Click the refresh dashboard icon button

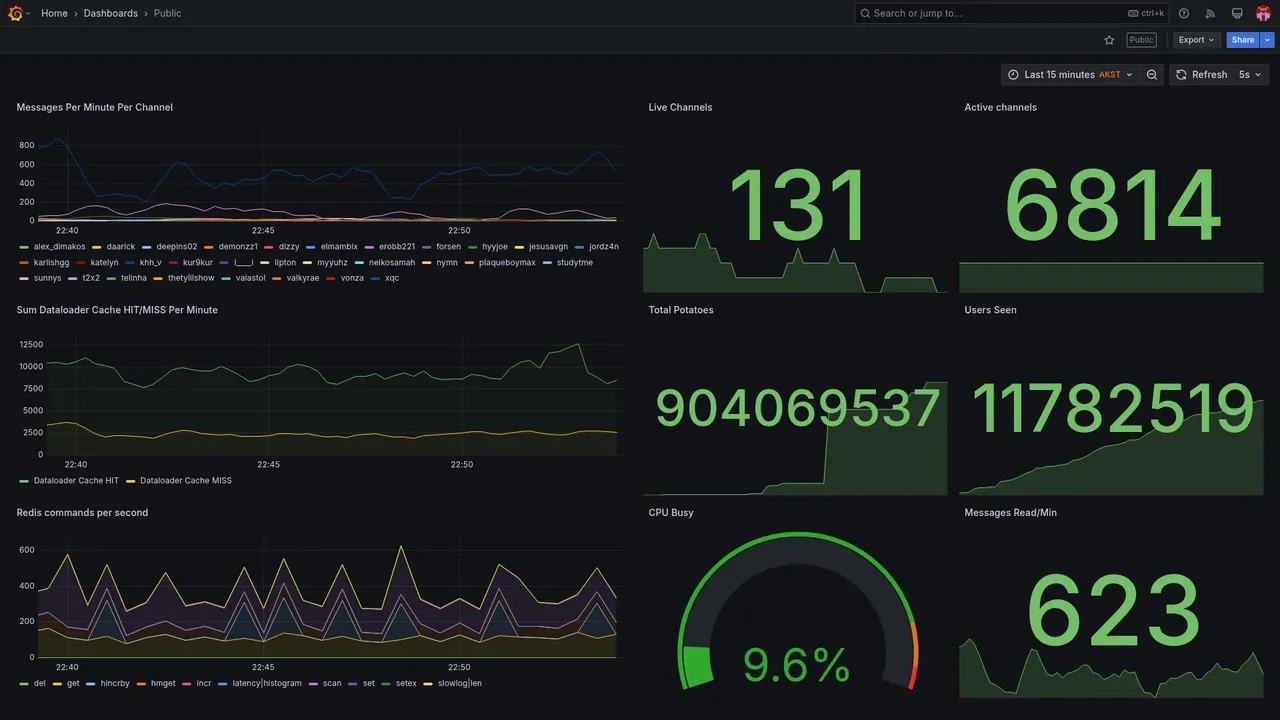pyautogui.click(x=1201, y=75)
